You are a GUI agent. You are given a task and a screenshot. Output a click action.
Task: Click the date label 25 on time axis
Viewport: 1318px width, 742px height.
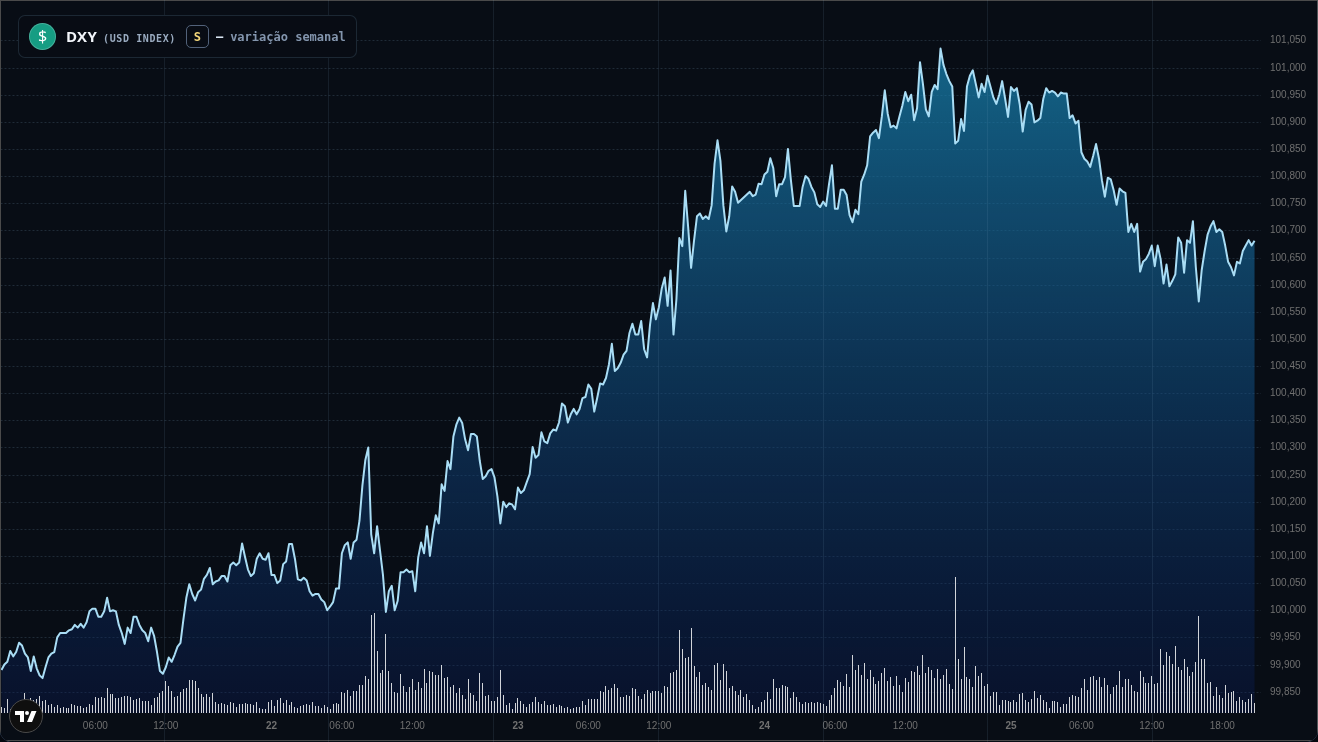[1011, 725]
